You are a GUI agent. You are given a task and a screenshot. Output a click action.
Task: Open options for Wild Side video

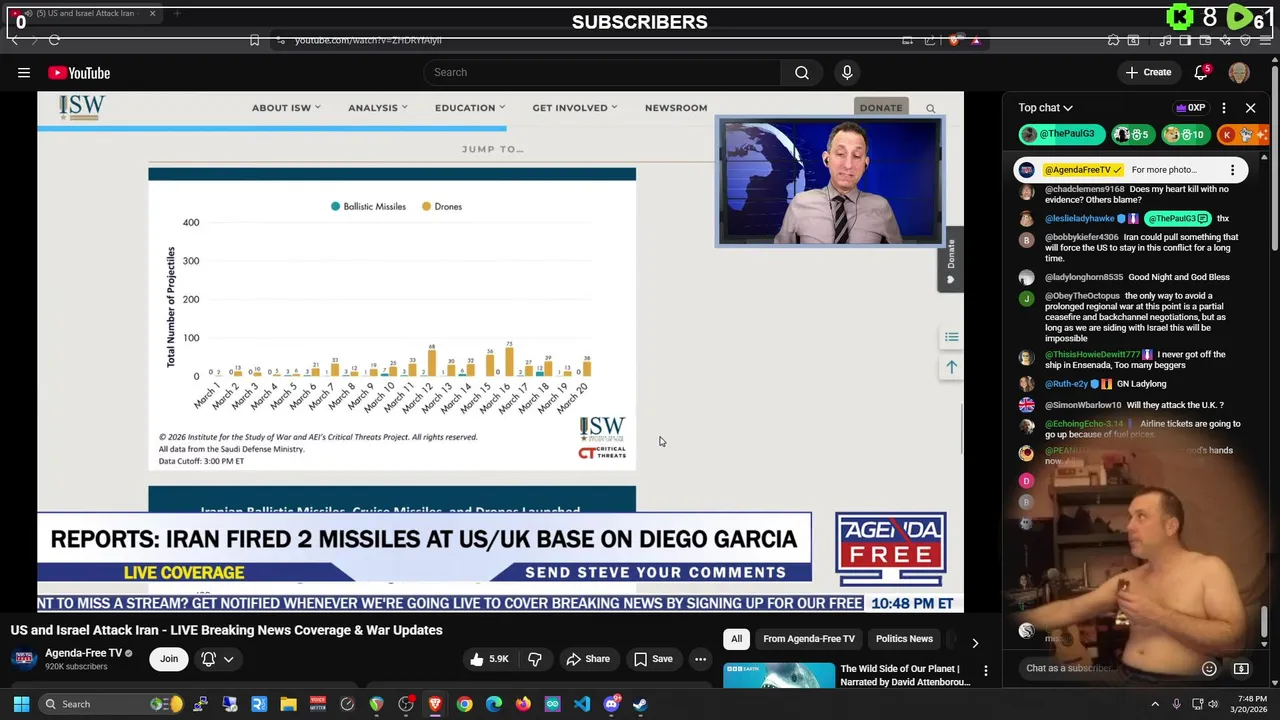985,670
